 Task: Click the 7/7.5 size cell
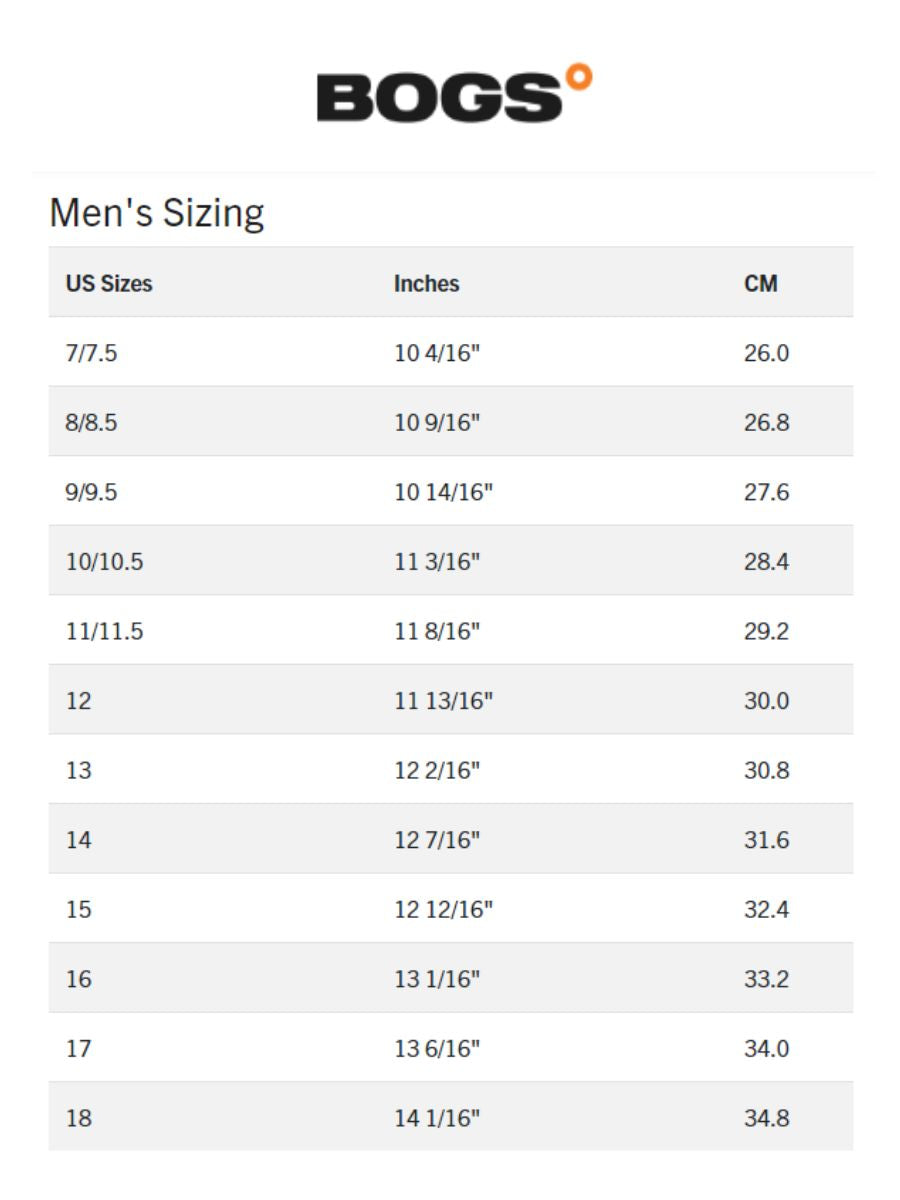tap(92, 353)
